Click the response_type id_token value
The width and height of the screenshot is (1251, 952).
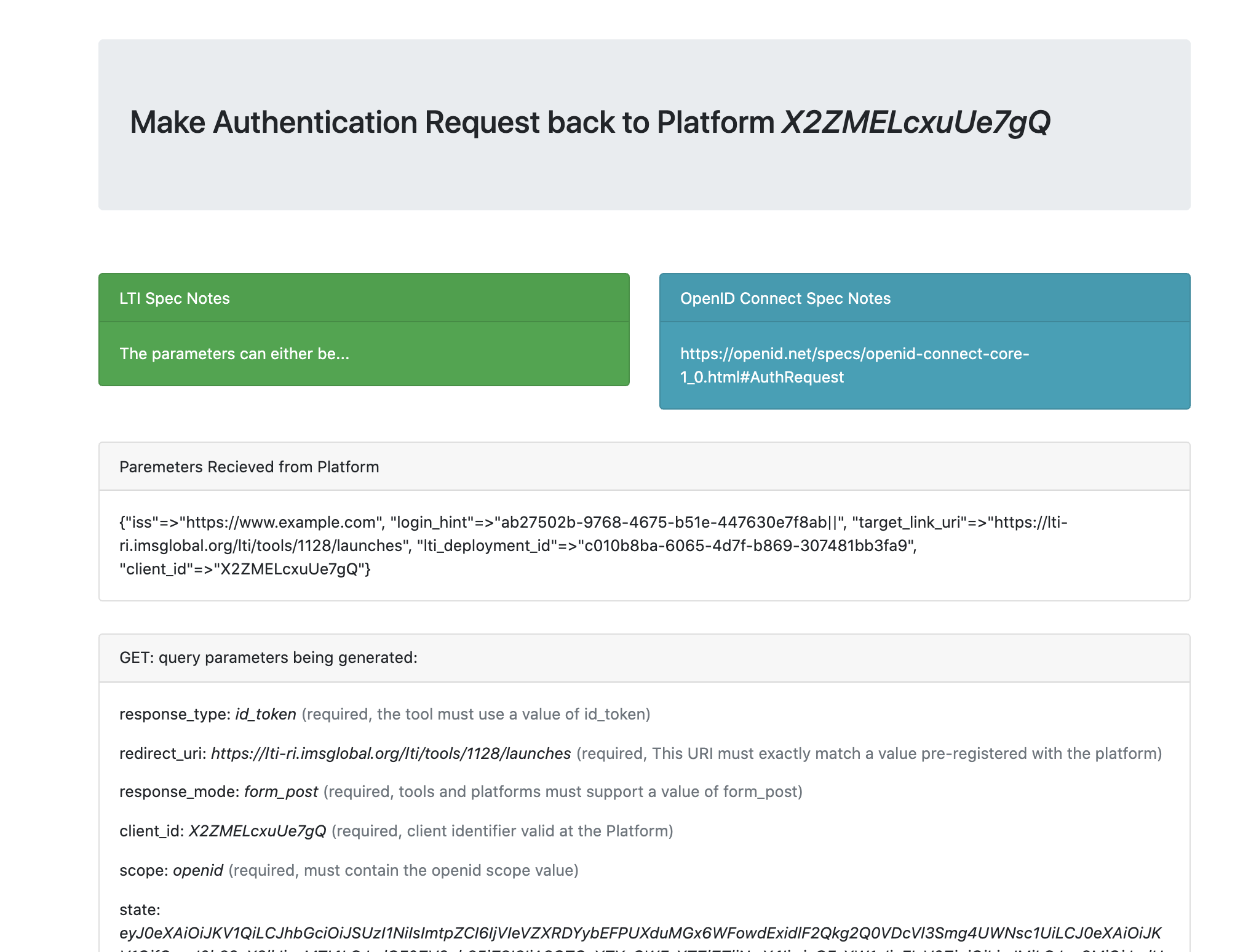click(266, 714)
